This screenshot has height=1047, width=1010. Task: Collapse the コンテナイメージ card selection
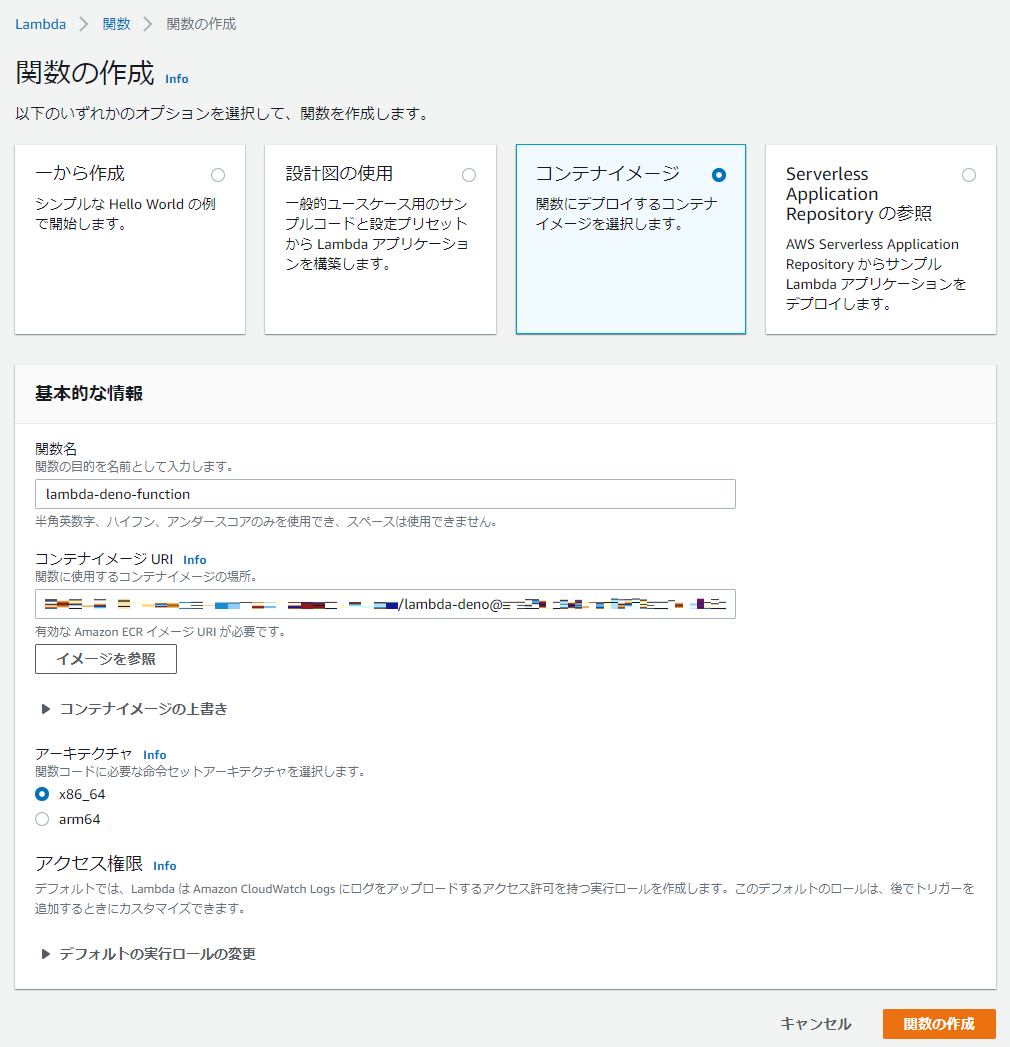719,174
